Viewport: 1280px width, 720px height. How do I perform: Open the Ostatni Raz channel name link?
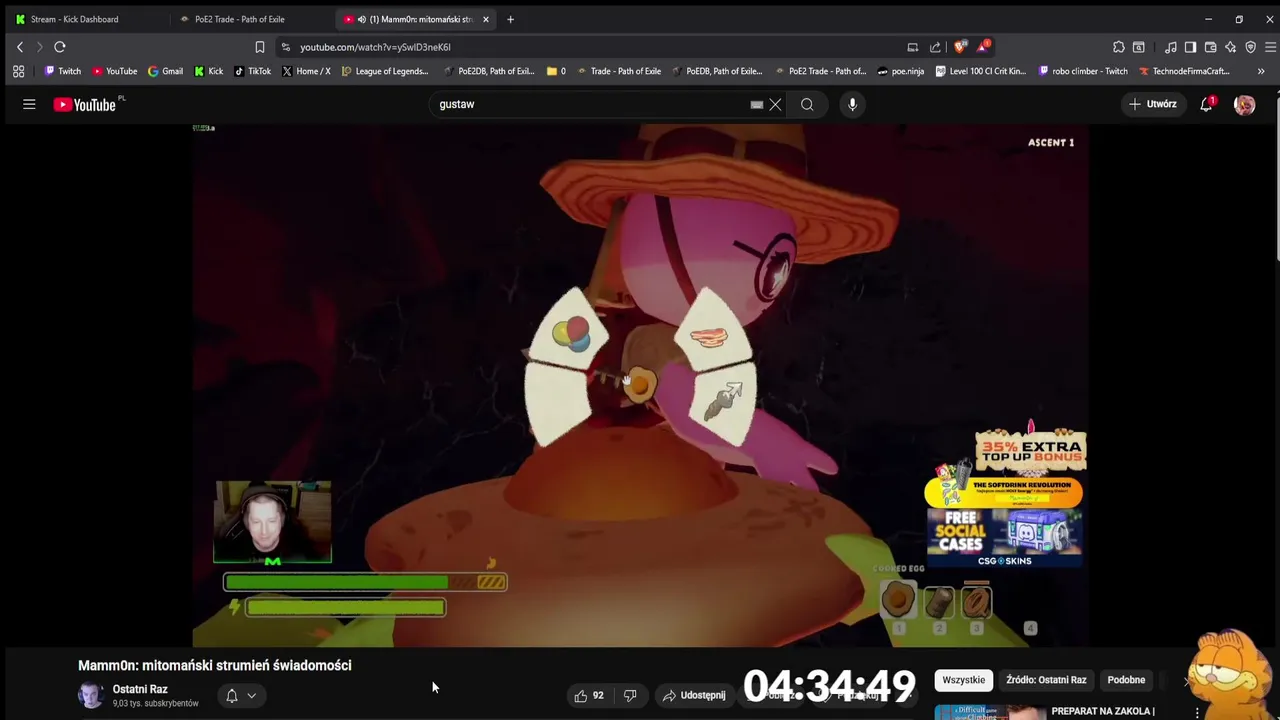[140, 689]
